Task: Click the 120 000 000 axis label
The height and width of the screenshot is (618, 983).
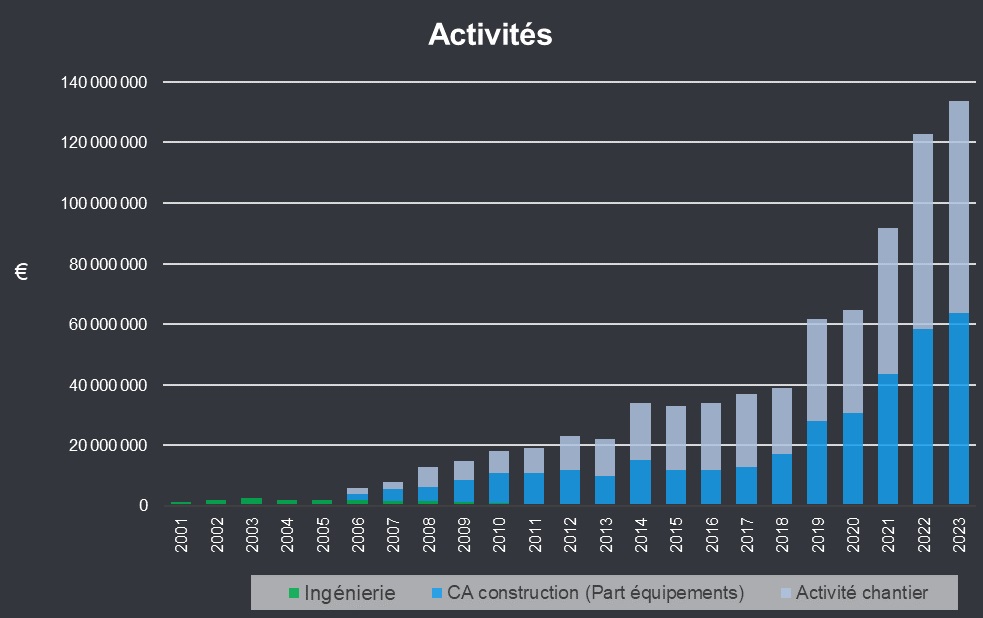Action: (104, 143)
